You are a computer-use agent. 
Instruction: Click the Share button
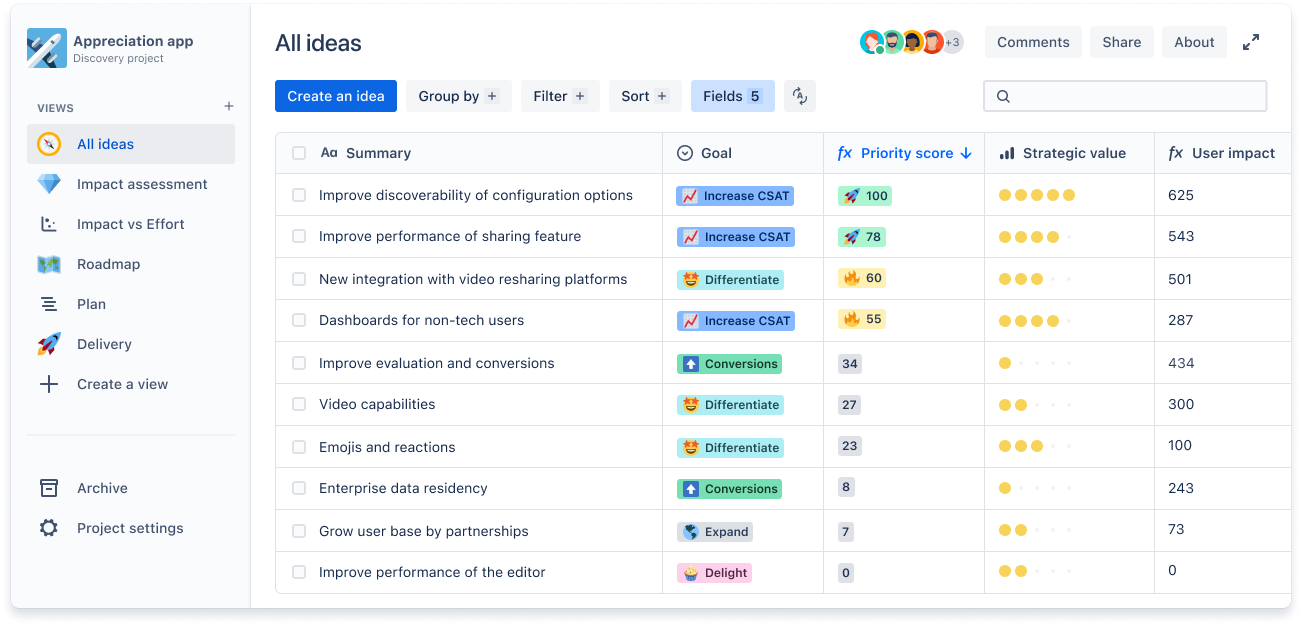click(1121, 42)
